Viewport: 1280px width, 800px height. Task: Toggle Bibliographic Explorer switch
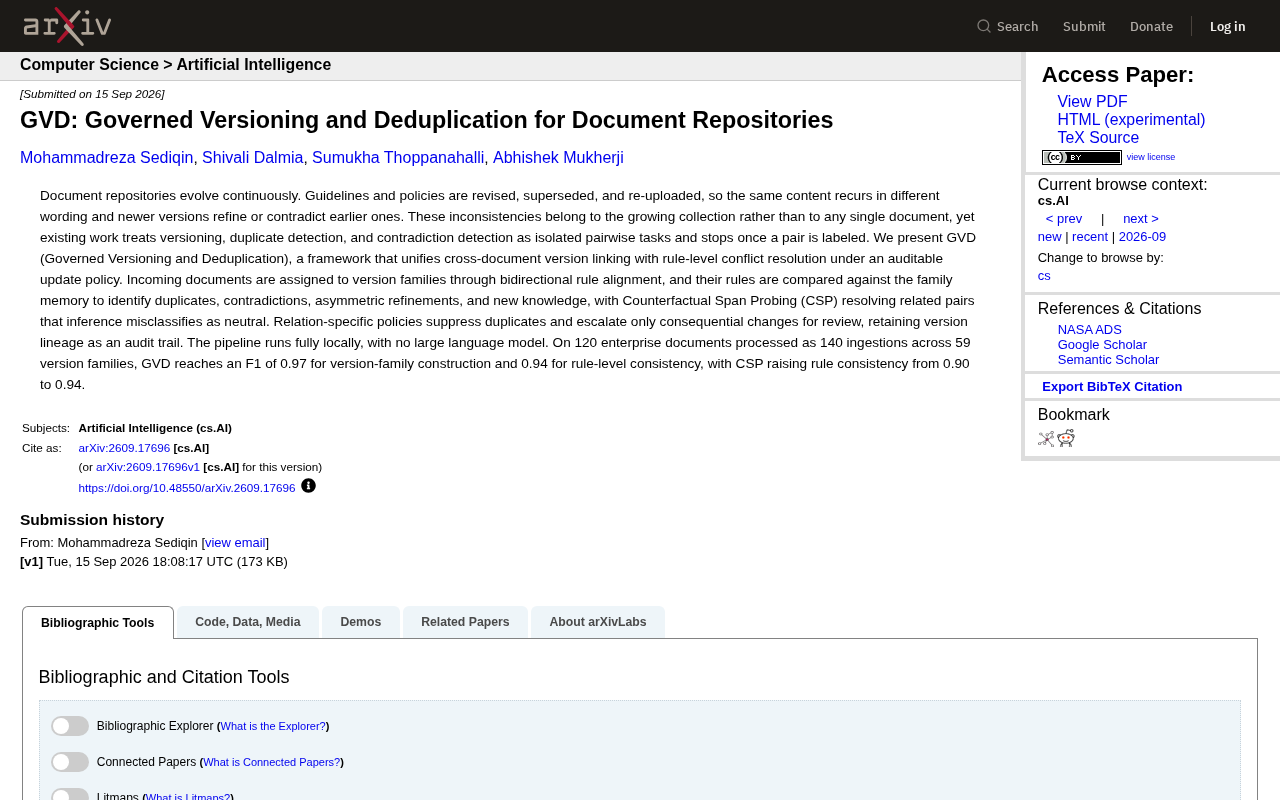pyautogui.click(x=70, y=726)
